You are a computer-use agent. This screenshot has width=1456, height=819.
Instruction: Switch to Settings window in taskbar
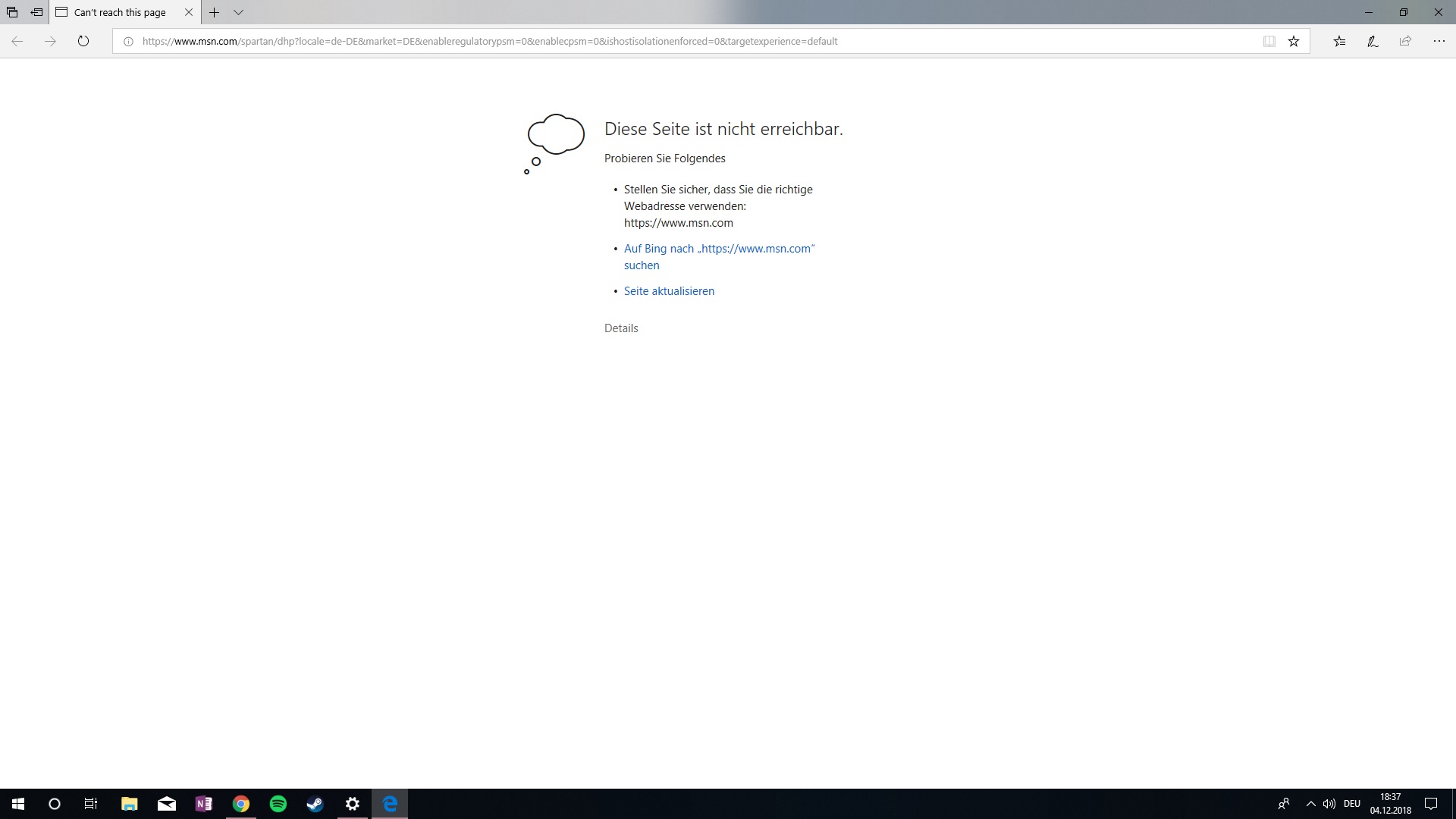[353, 804]
